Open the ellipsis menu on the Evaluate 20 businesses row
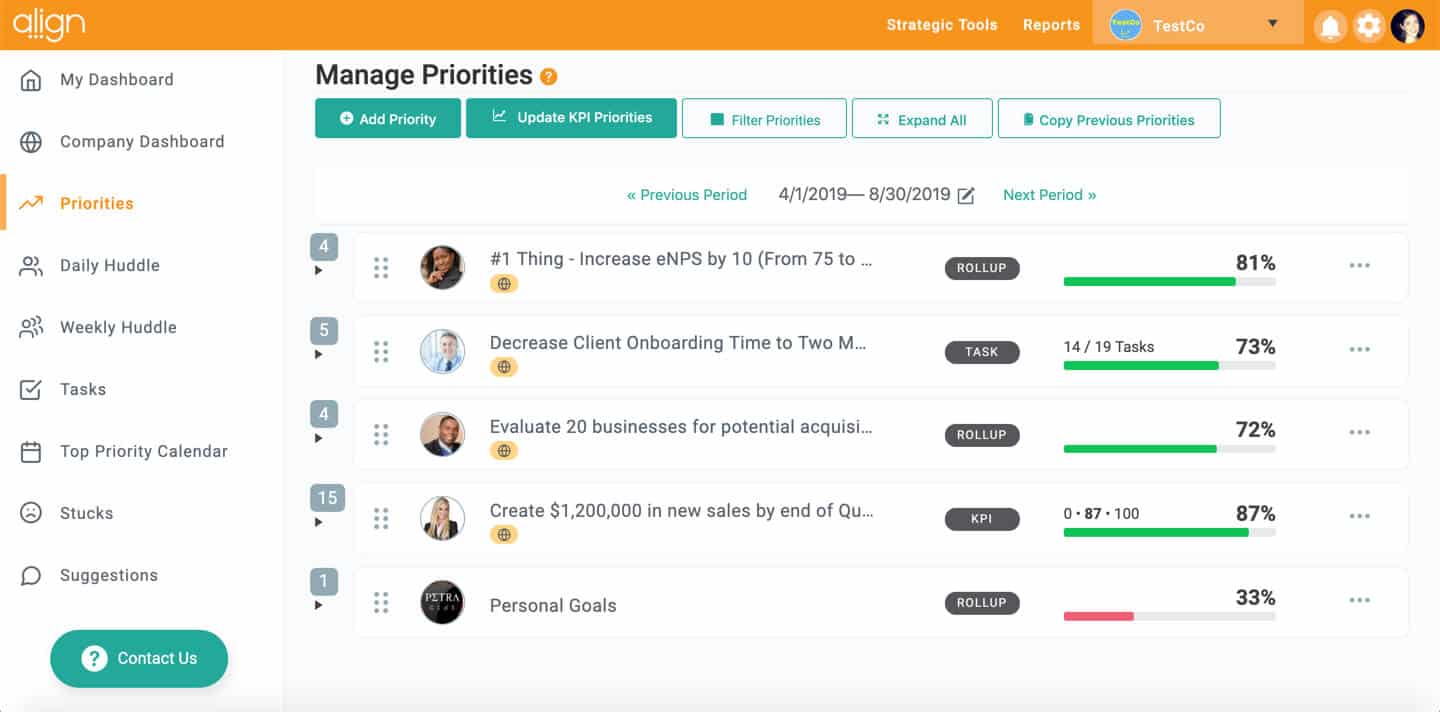Screen dimensions: 1440x712 click(1359, 432)
